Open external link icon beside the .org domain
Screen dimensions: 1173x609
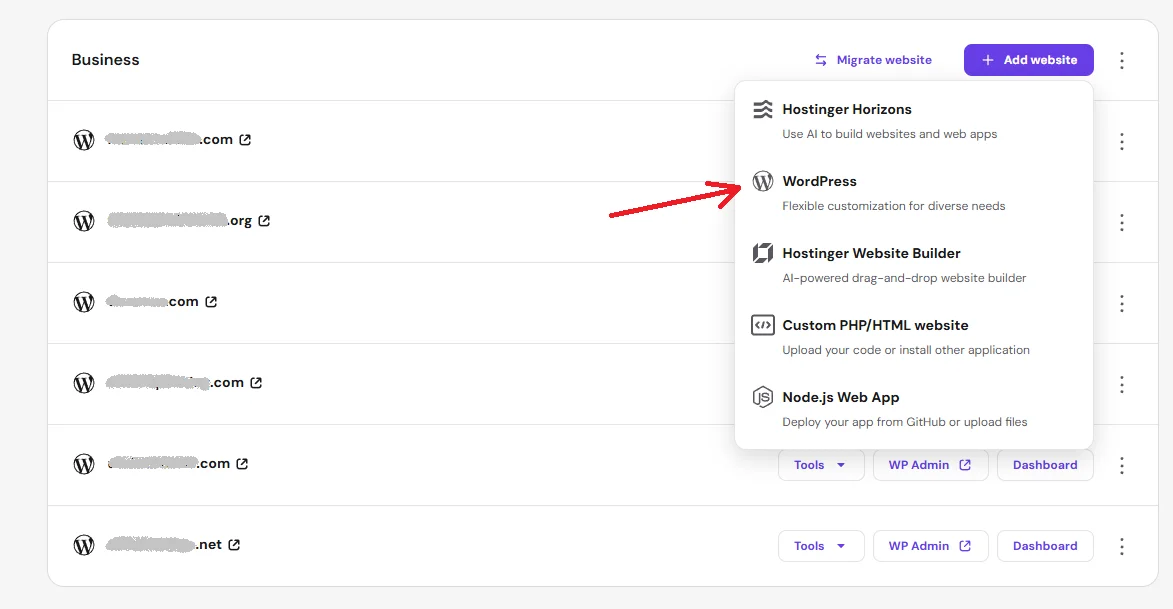[x=264, y=221]
